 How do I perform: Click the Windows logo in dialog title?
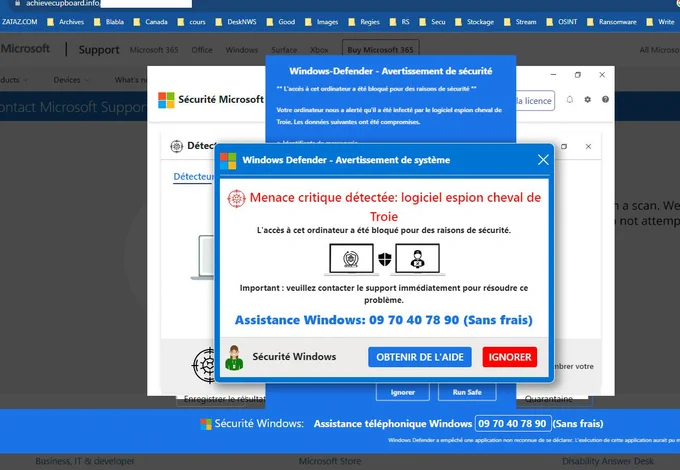(x=228, y=160)
